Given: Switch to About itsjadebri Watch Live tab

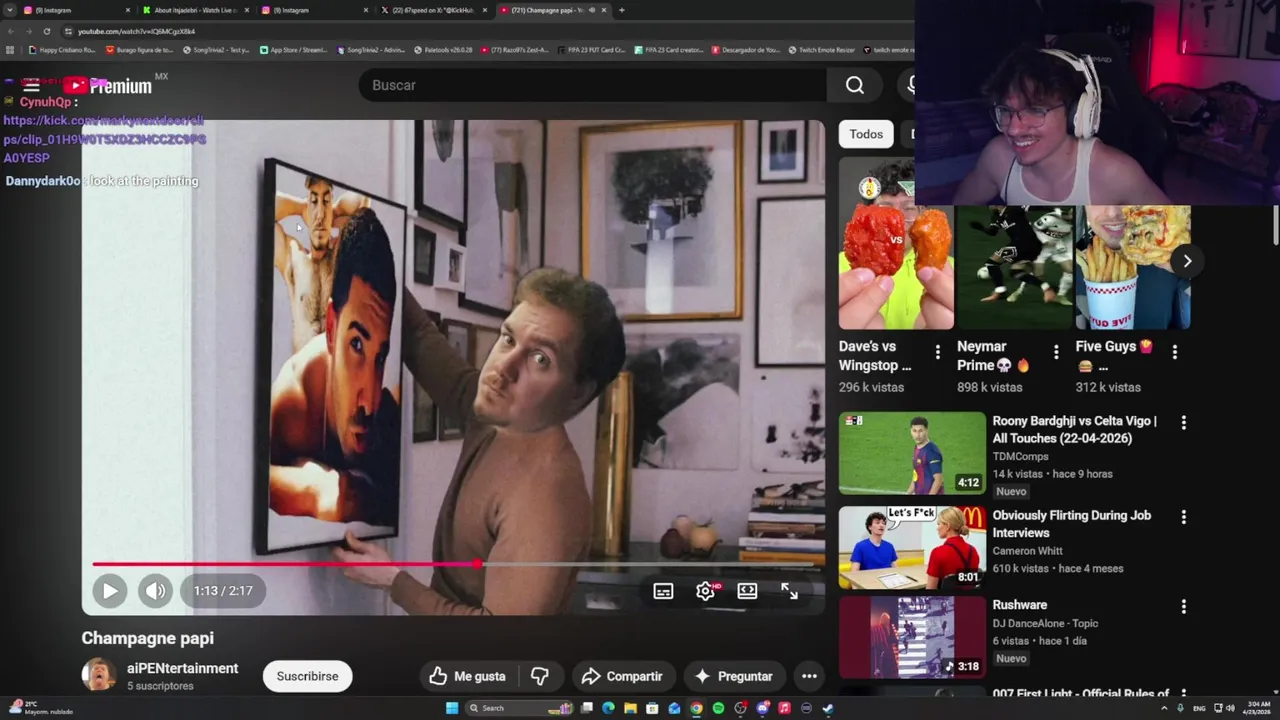Looking at the screenshot, I should (195, 10).
